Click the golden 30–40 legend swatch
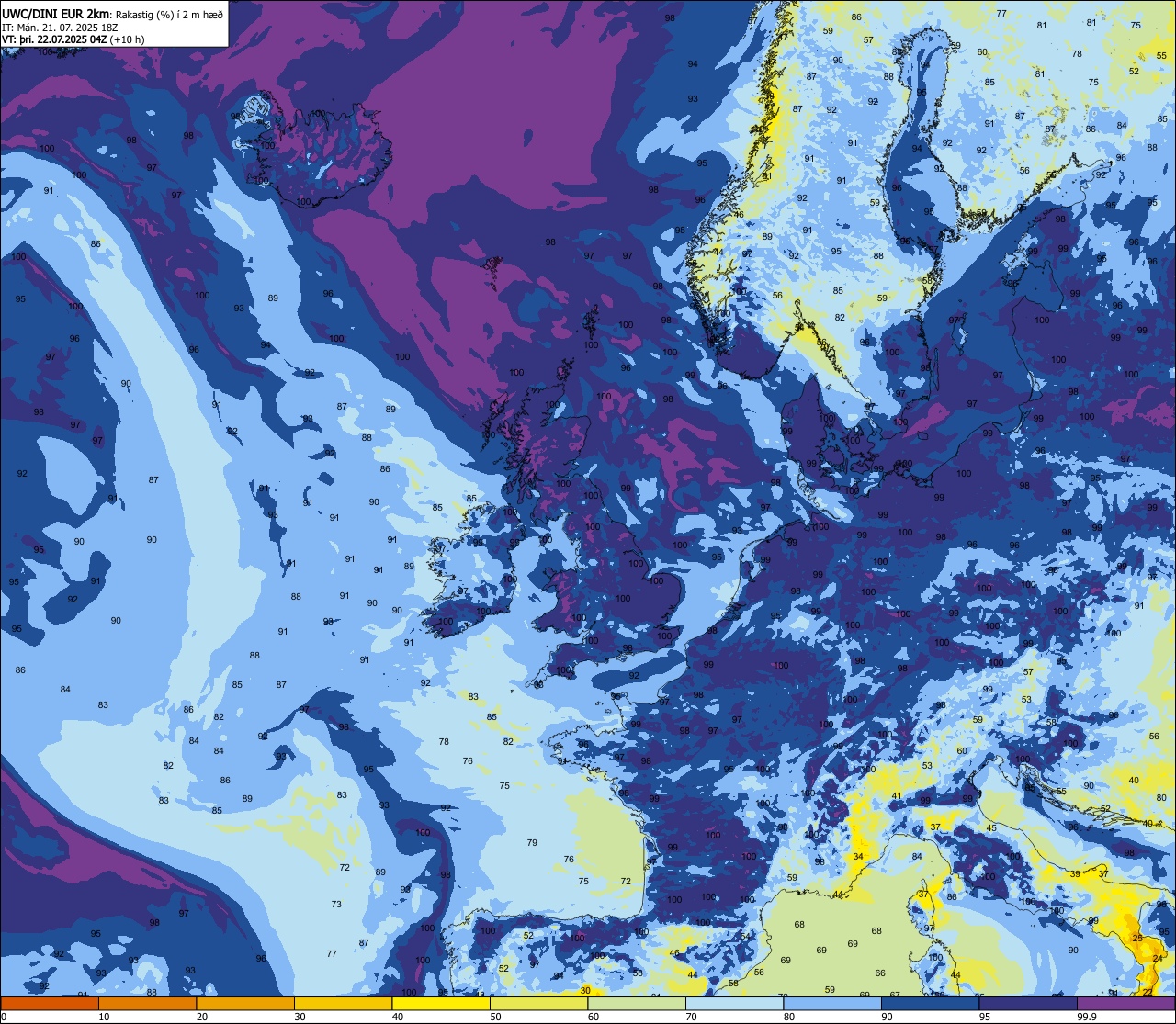This screenshot has height=1024, width=1176. [x=343, y=1003]
